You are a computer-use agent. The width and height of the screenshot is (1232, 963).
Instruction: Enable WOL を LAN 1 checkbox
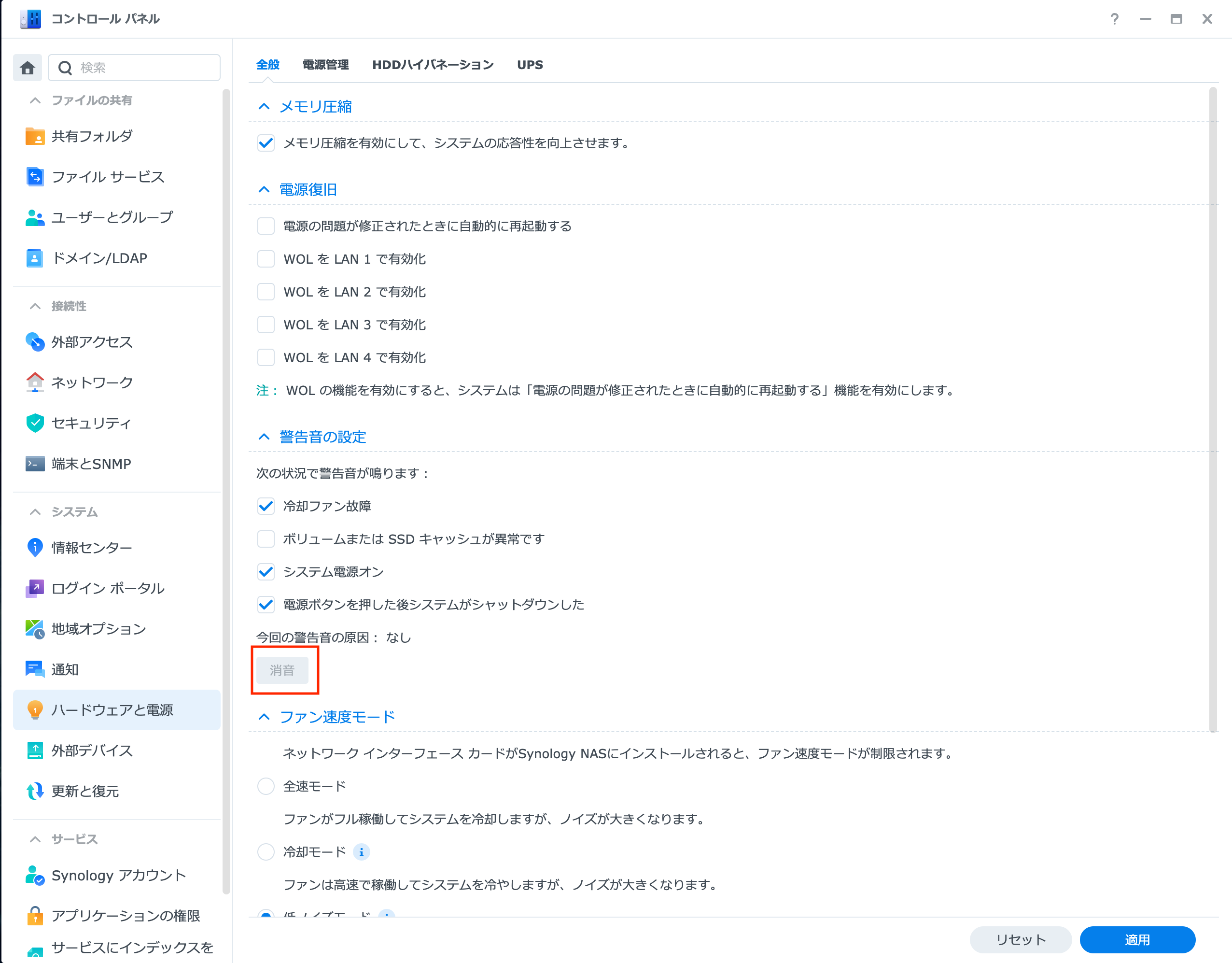coord(266,259)
